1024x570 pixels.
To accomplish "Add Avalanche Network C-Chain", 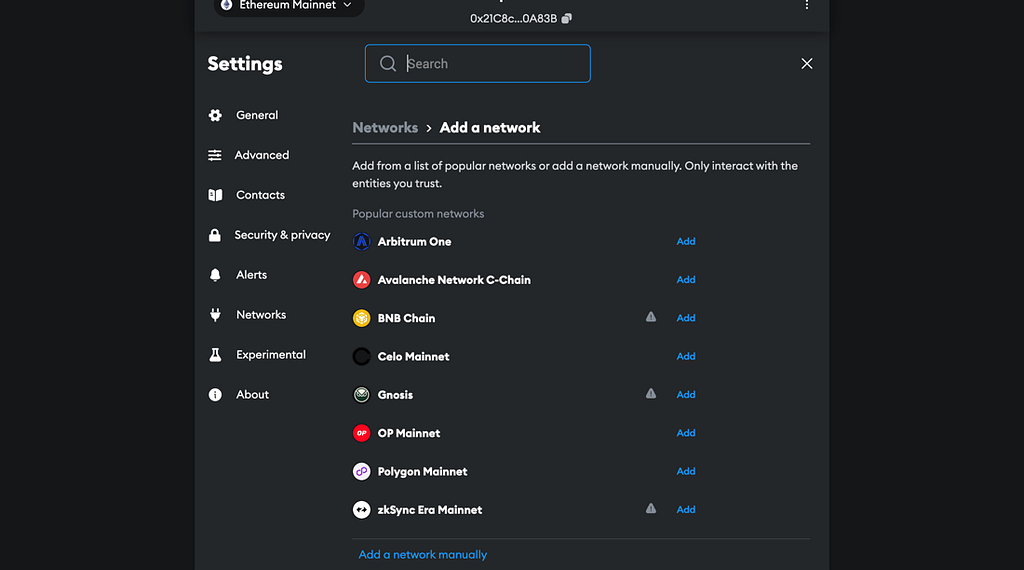I will [x=686, y=279].
